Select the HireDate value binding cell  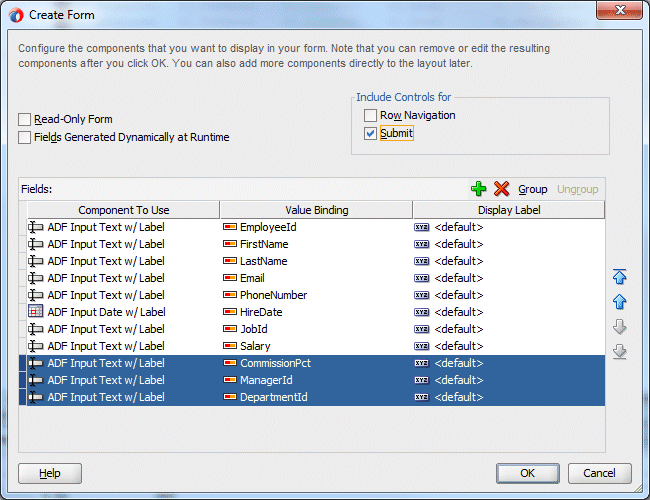tap(317, 312)
